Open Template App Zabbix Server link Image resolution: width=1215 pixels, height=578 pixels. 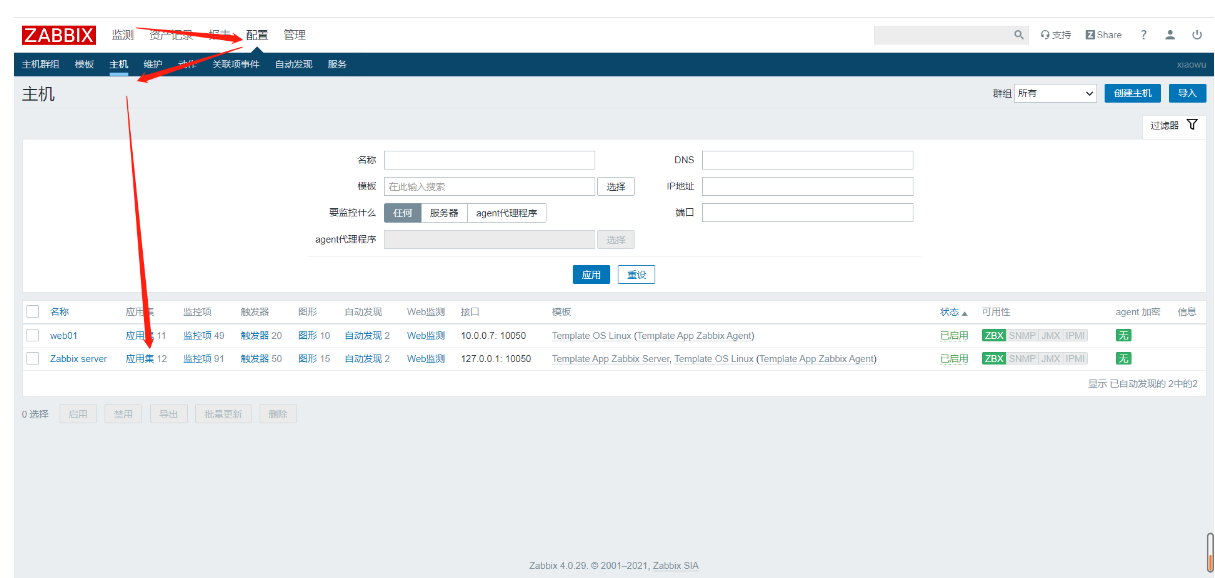point(610,358)
